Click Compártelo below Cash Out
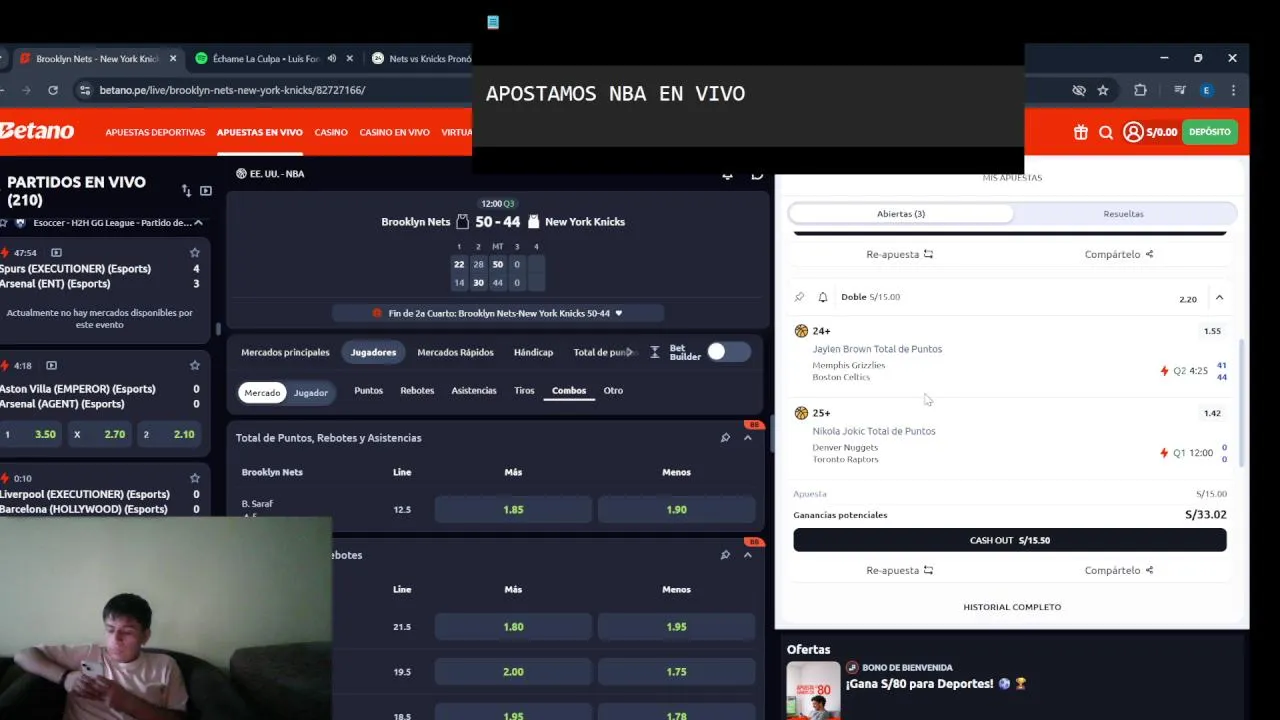This screenshot has width=1280, height=720. 1119,570
